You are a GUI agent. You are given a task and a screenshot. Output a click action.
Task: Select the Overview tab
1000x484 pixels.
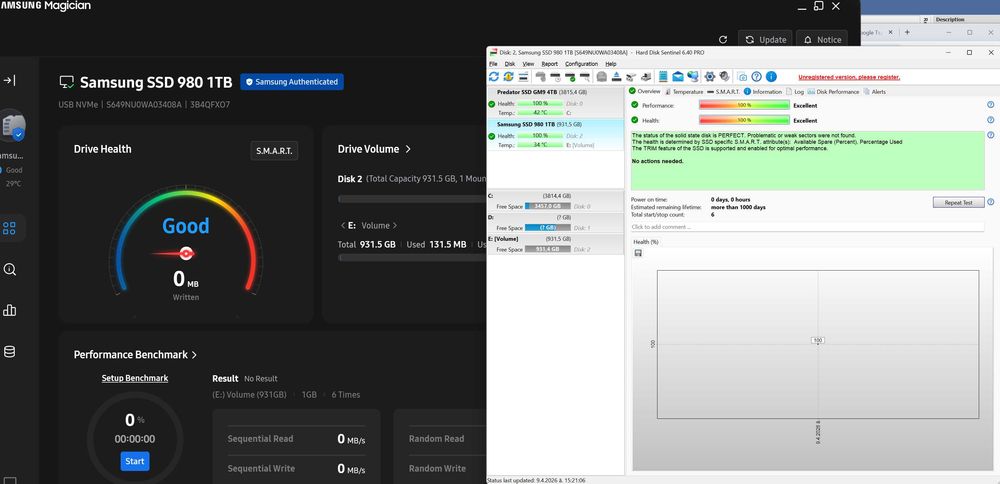coord(645,92)
